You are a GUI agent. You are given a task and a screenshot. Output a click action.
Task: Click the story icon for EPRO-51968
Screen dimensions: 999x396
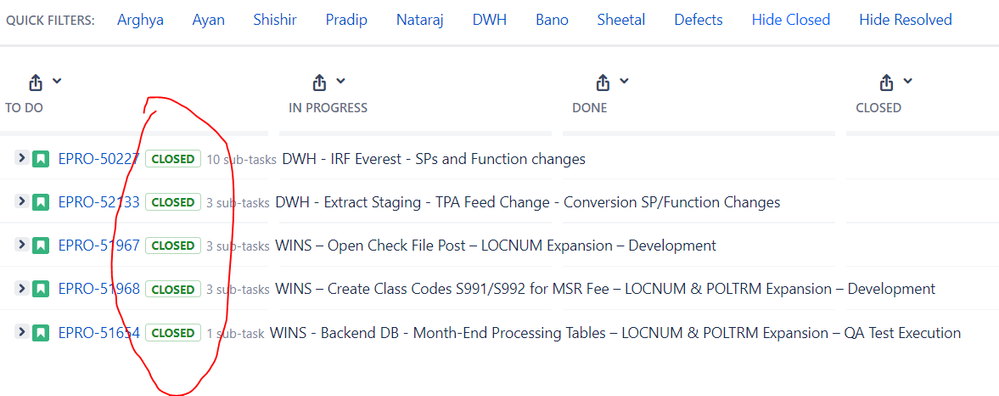41,289
